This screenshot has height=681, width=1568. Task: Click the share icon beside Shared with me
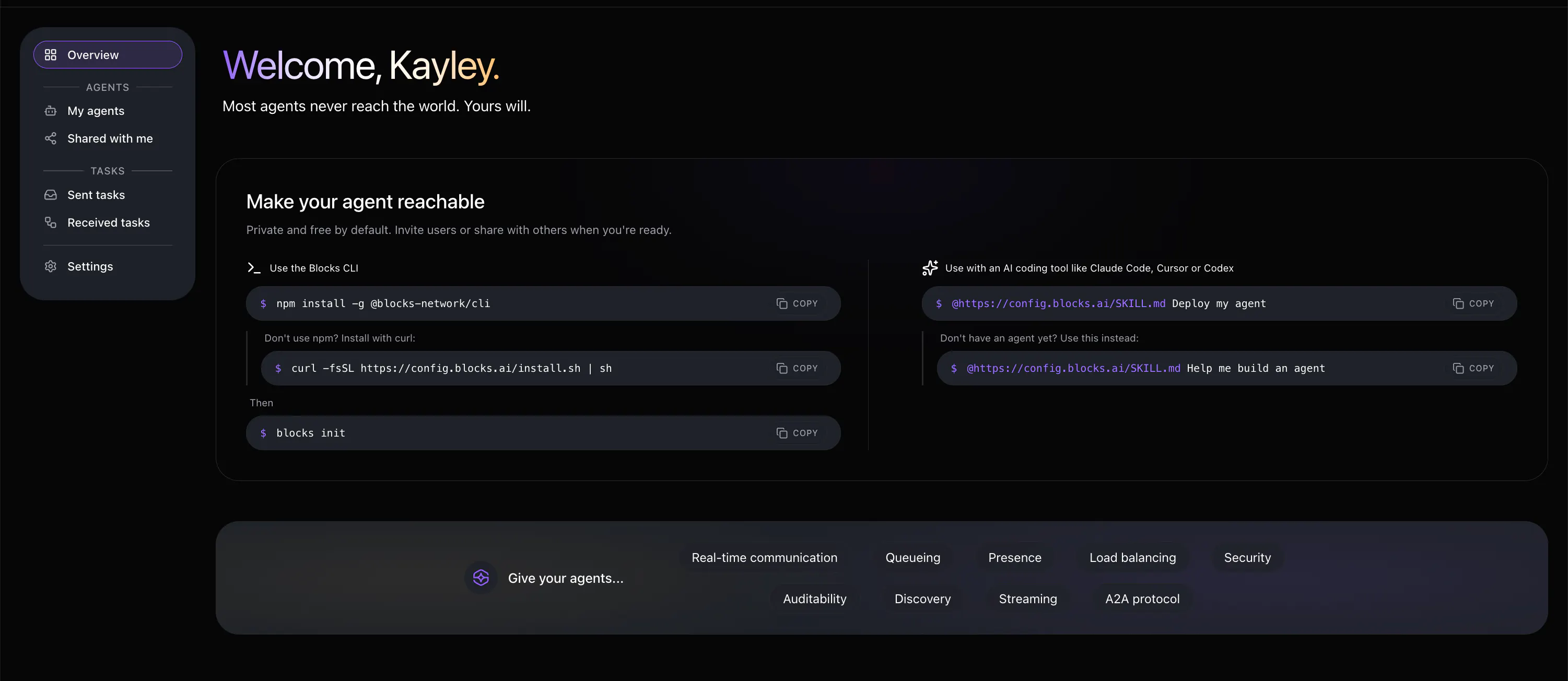[51, 139]
